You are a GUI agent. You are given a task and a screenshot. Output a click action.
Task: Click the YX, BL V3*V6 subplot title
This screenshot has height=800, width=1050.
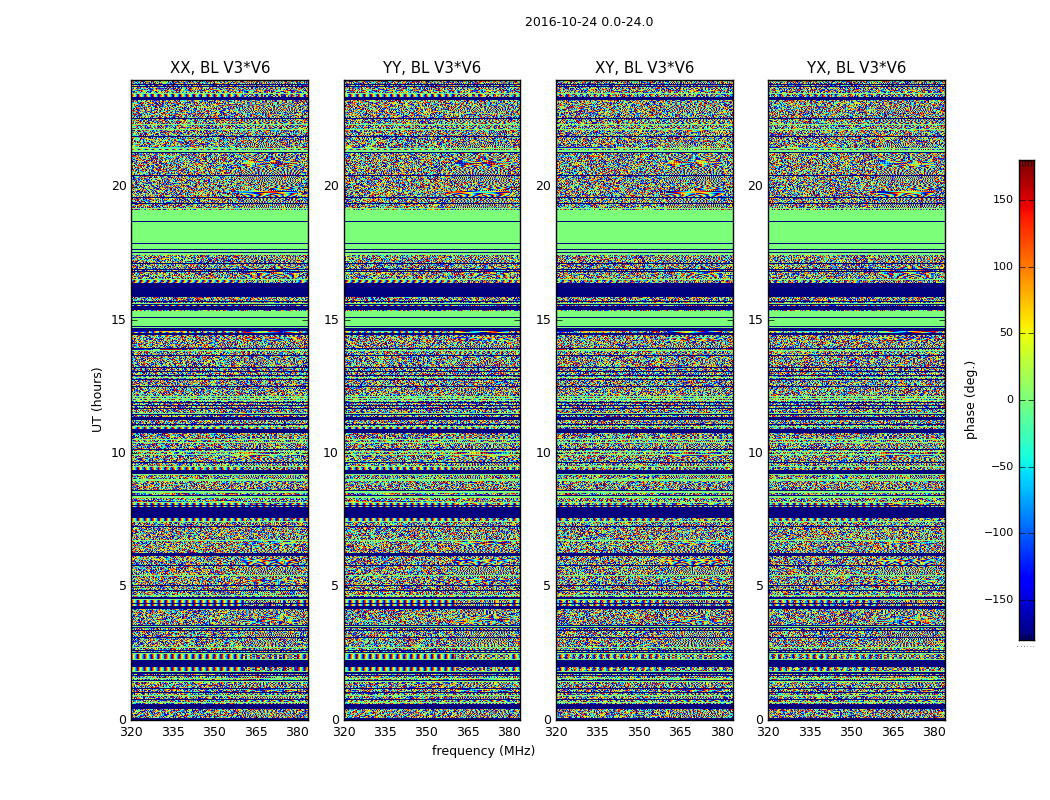click(856, 68)
